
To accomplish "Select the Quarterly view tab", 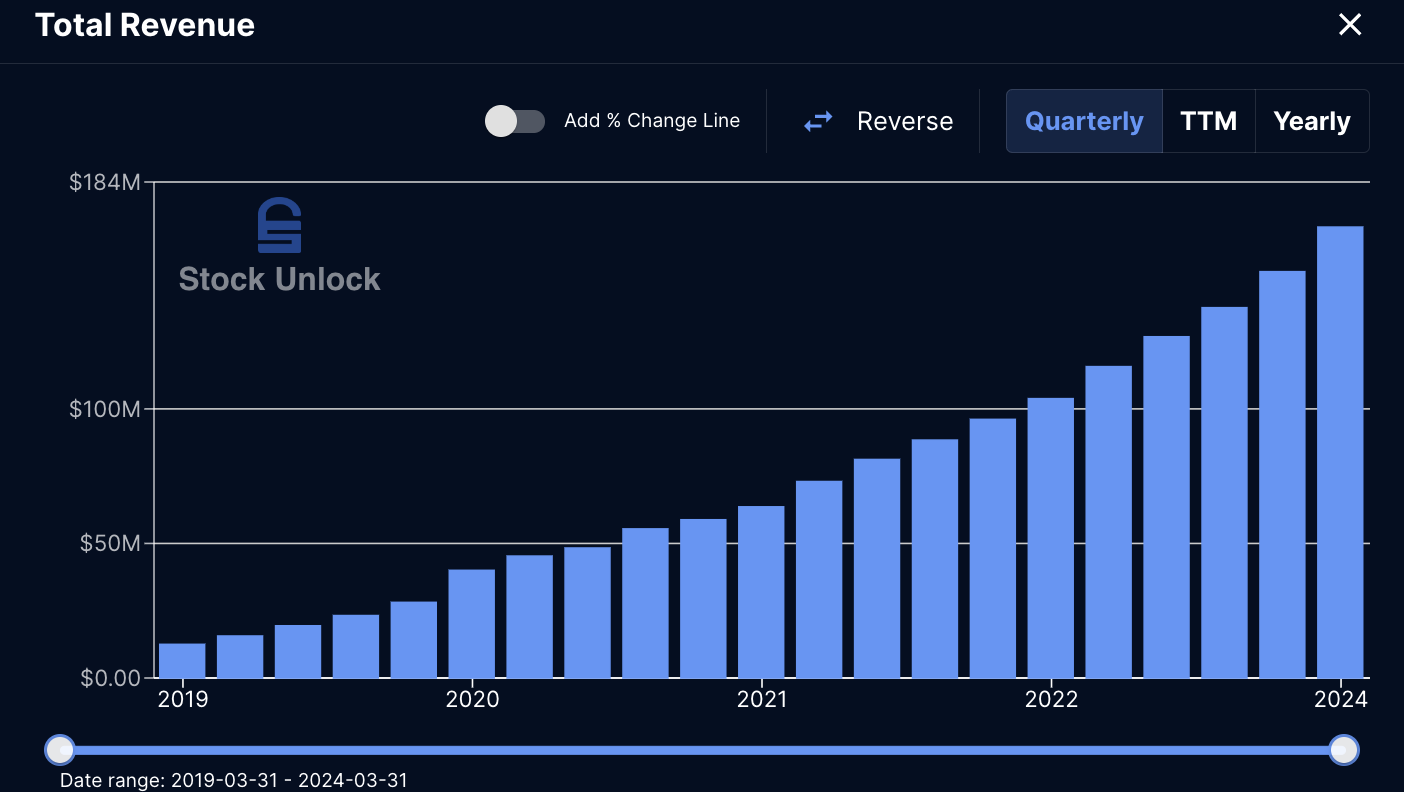I will tap(1084, 121).
